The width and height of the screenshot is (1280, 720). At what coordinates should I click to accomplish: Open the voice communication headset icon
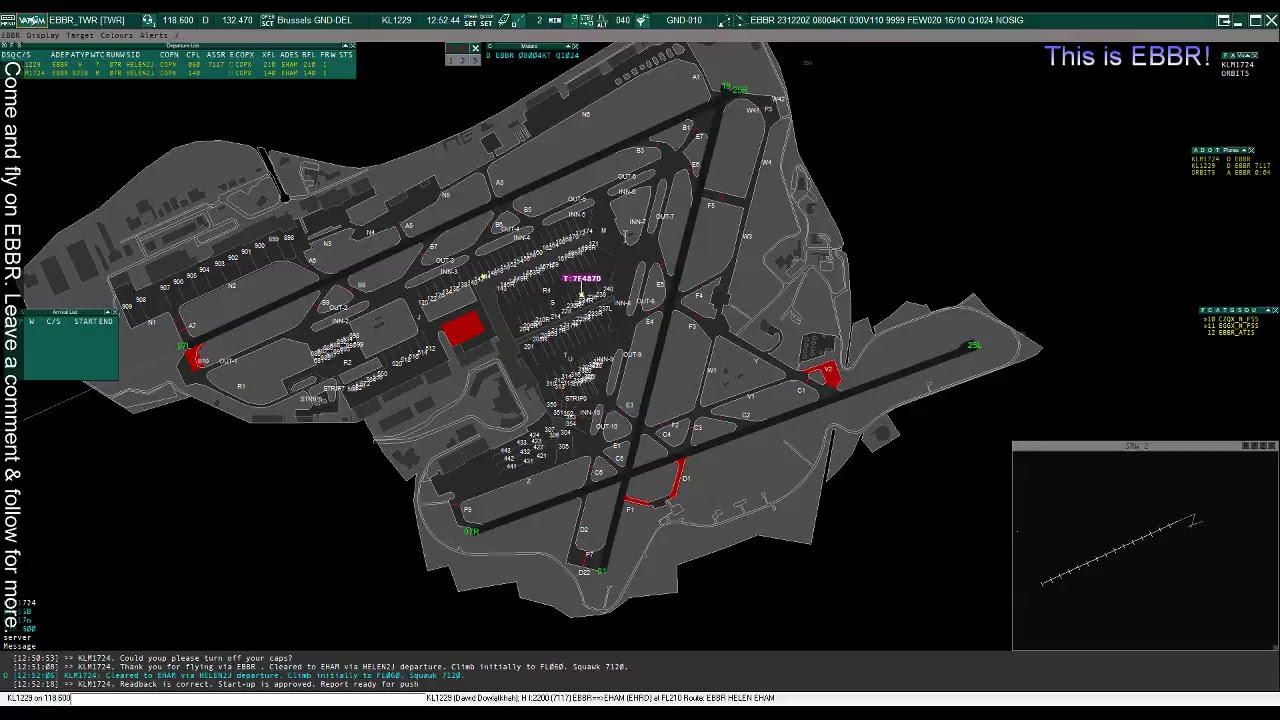point(147,20)
